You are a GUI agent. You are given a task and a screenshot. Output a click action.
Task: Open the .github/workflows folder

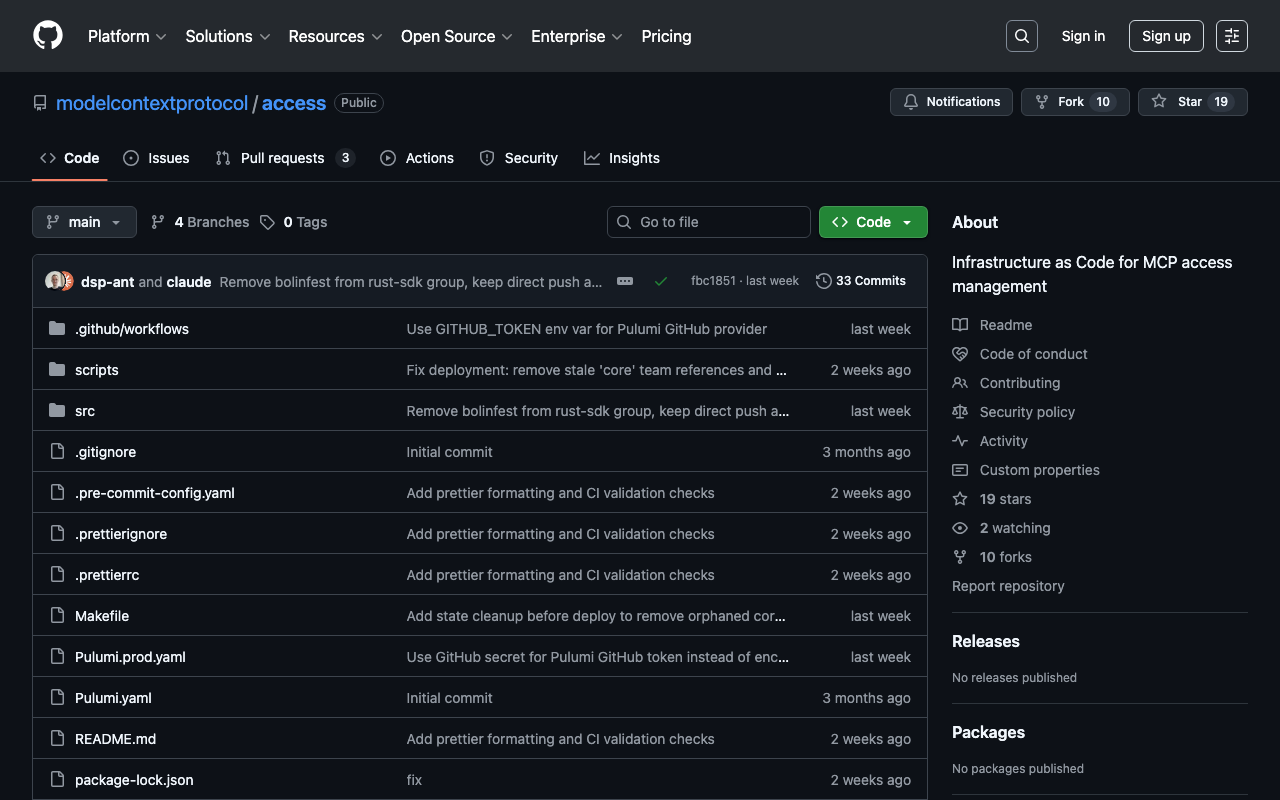click(x=132, y=329)
